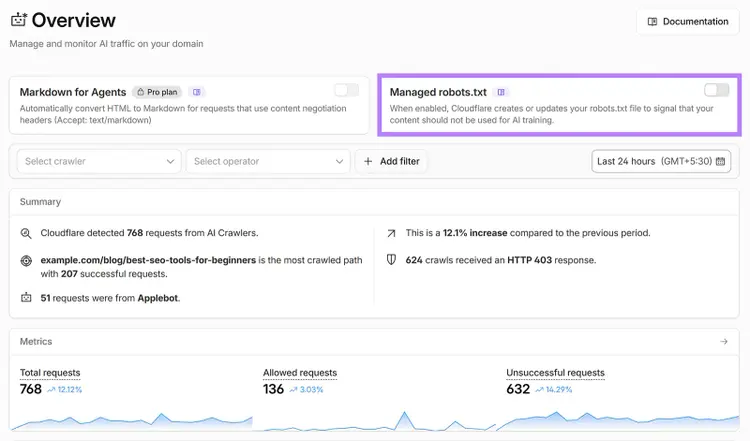This screenshot has height=441, width=750.
Task: Open docs icon next to Markdown for Agents
Action: [197, 92]
